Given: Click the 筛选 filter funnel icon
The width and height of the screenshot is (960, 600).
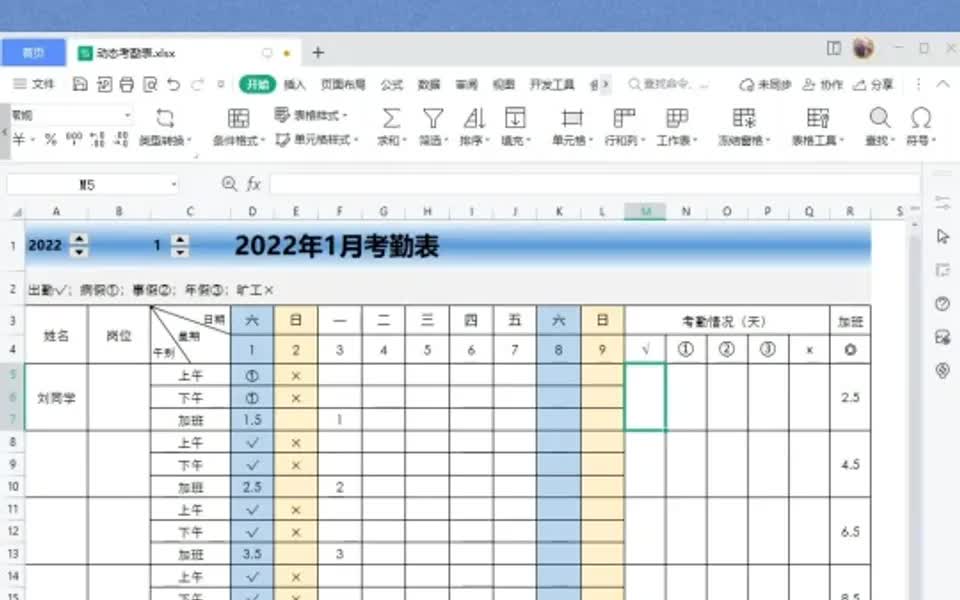Looking at the screenshot, I should [432, 119].
